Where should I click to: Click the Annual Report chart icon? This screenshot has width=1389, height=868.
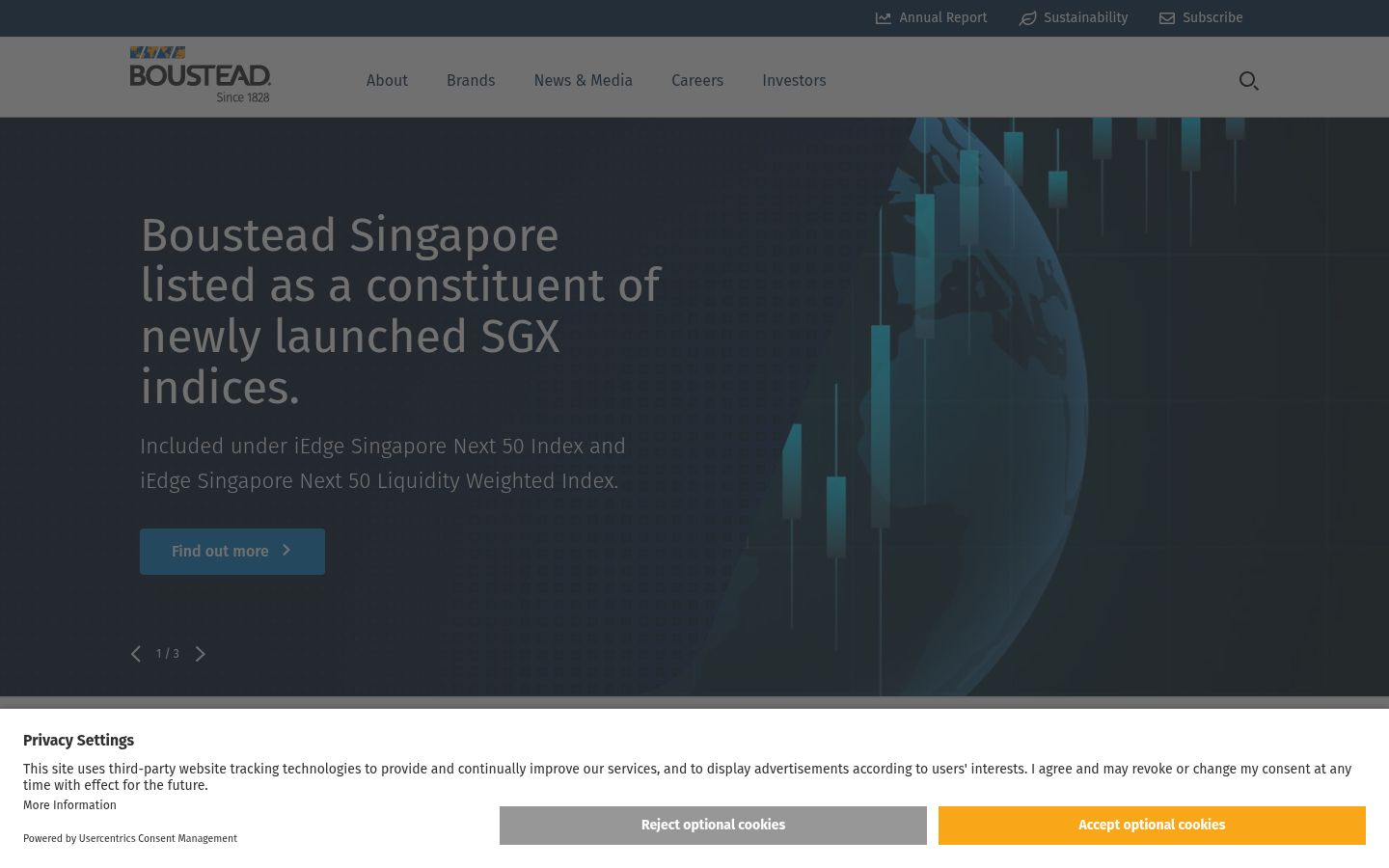coord(883,18)
